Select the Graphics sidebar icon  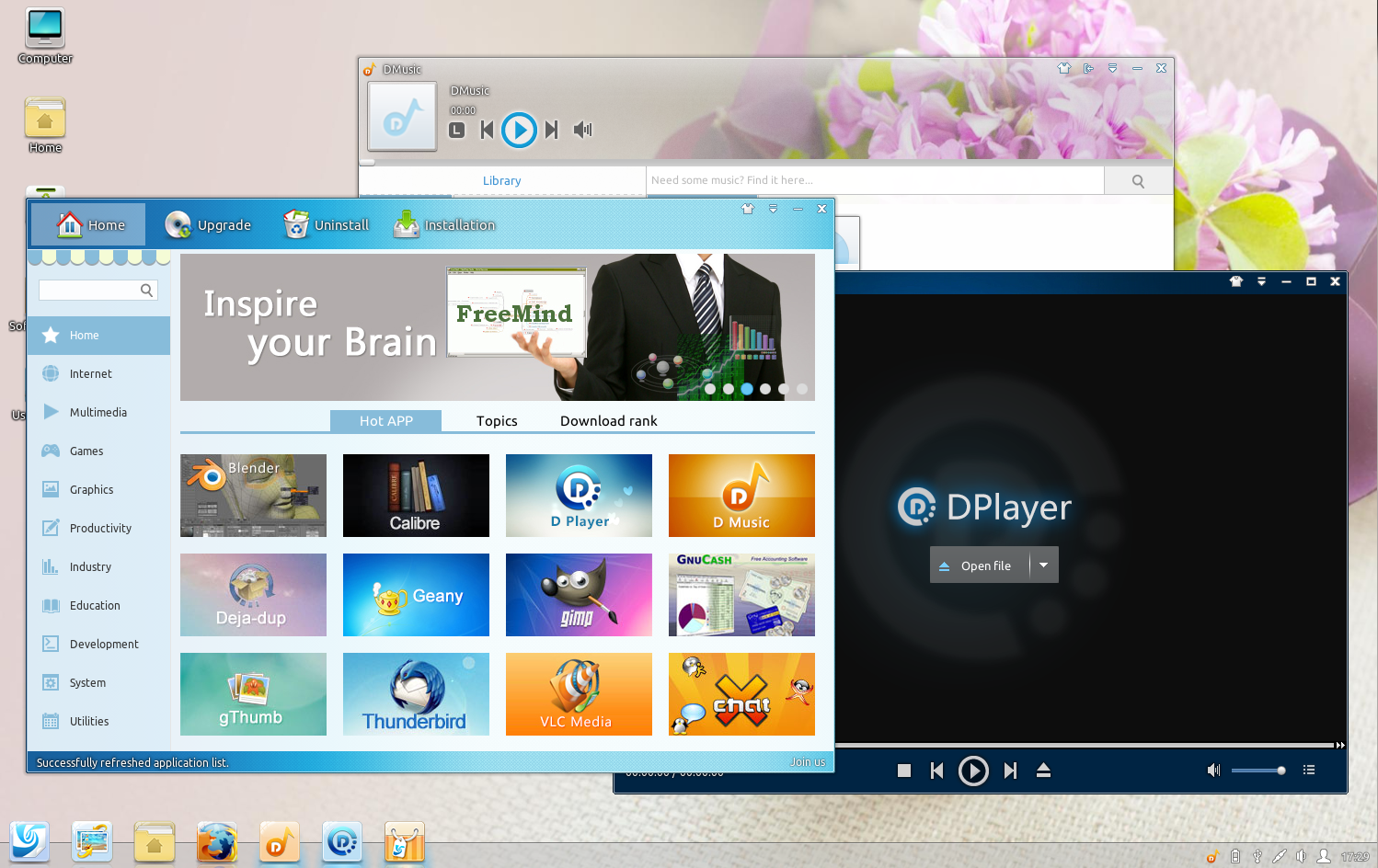51,489
